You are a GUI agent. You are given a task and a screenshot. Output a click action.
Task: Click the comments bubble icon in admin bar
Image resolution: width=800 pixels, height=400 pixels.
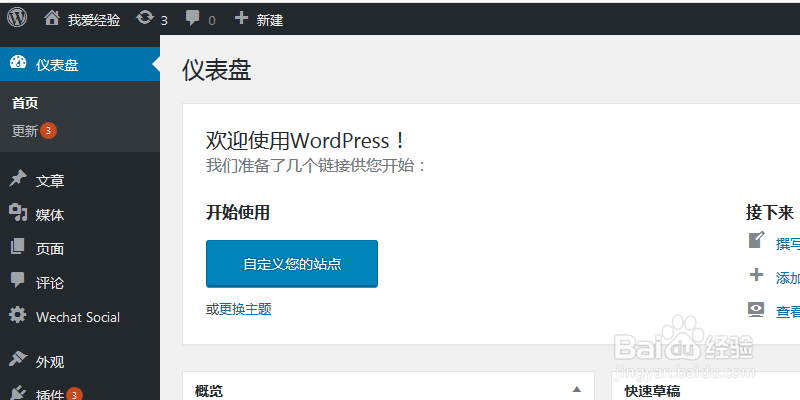tap(193, 18)
